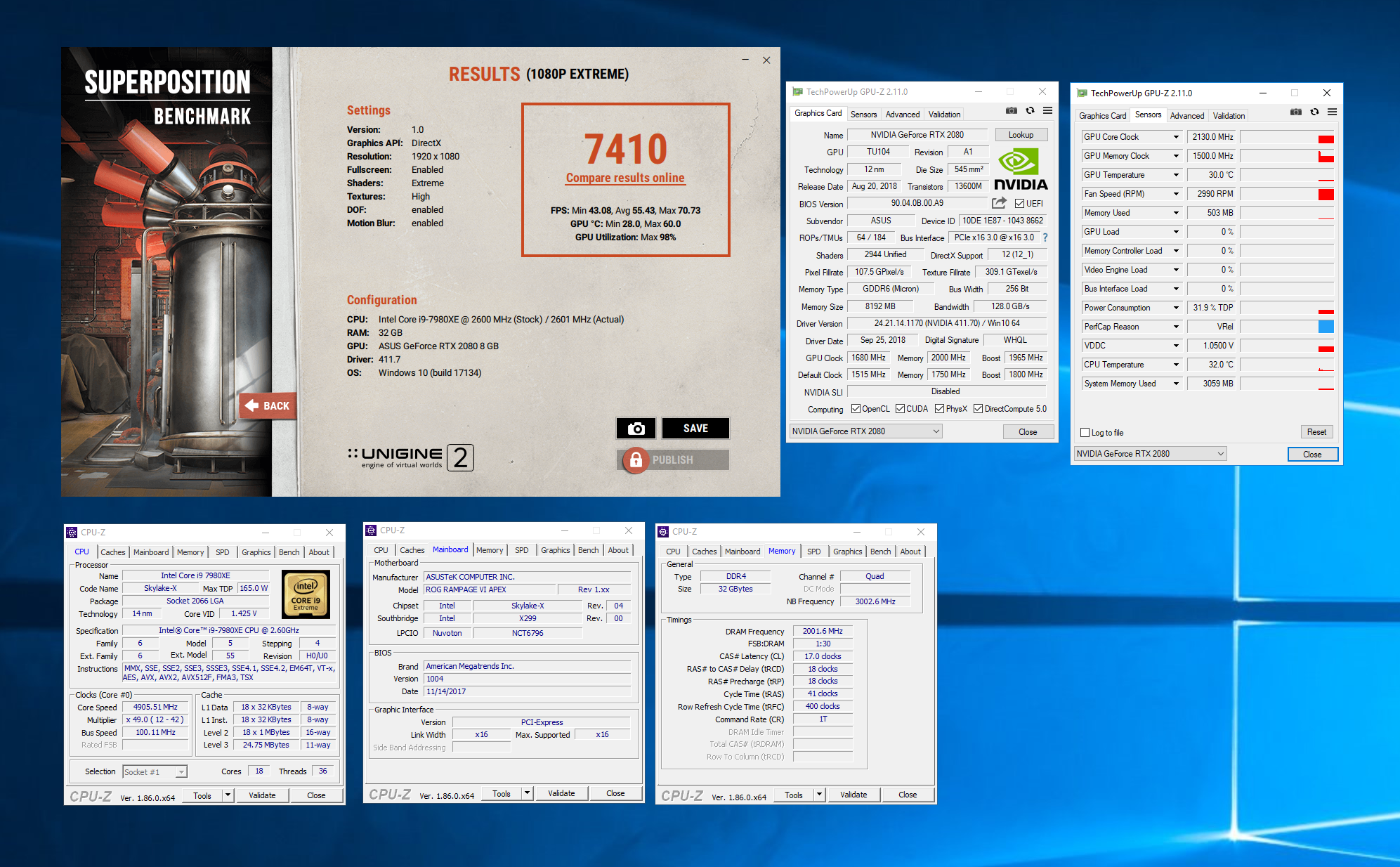This screenshot has height=867, width=1400.
Task: Switch to Validation tab in GPU-Z Sensors window
Action: click(x=1229, y=116)
